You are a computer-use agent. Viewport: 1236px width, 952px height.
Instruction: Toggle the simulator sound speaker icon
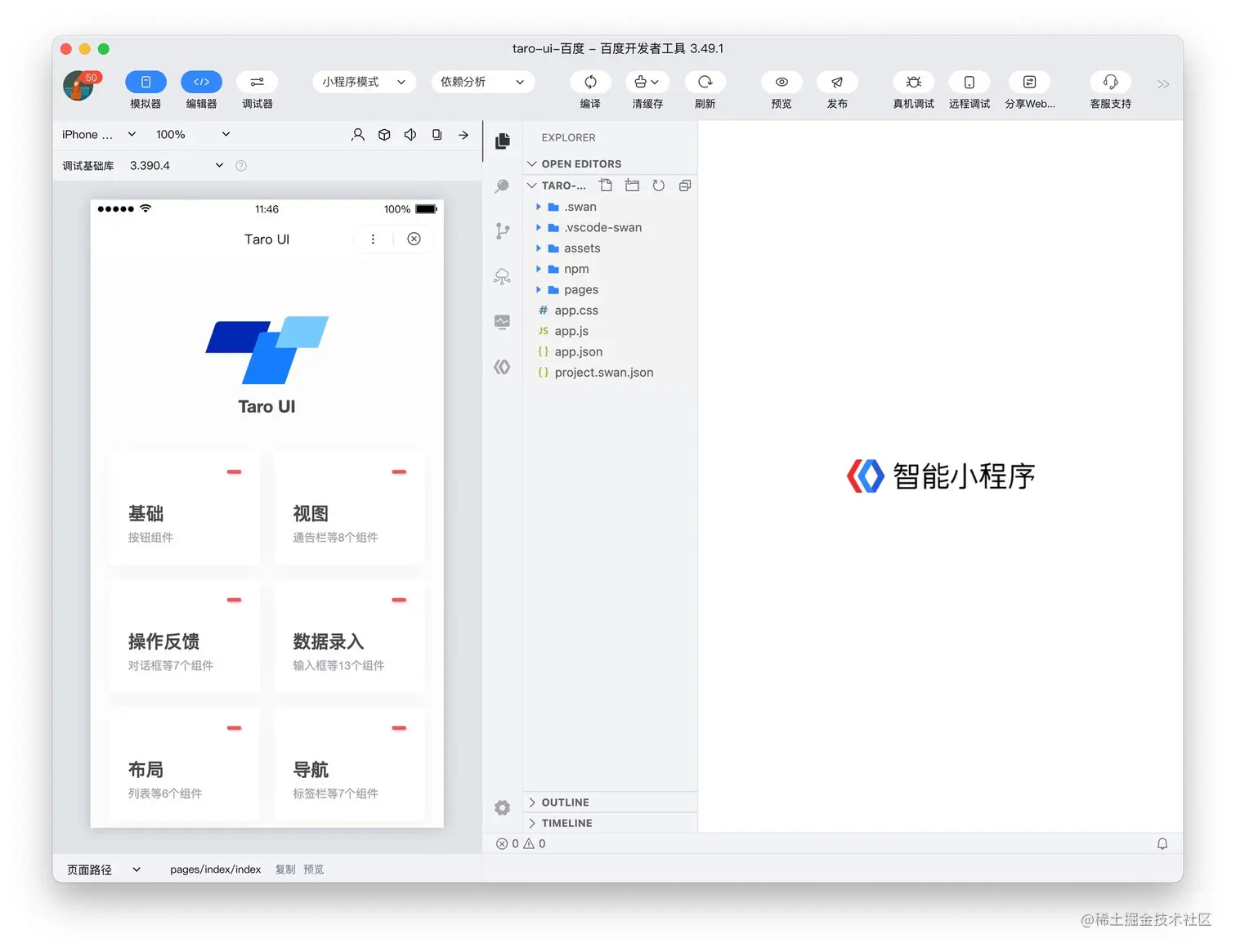410,135
